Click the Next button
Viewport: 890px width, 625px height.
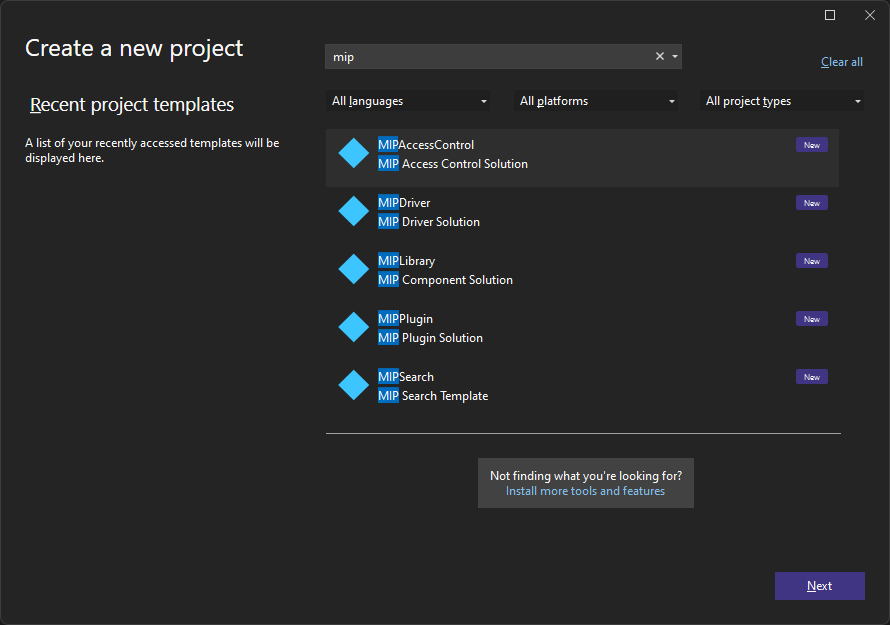pos(819,585)
